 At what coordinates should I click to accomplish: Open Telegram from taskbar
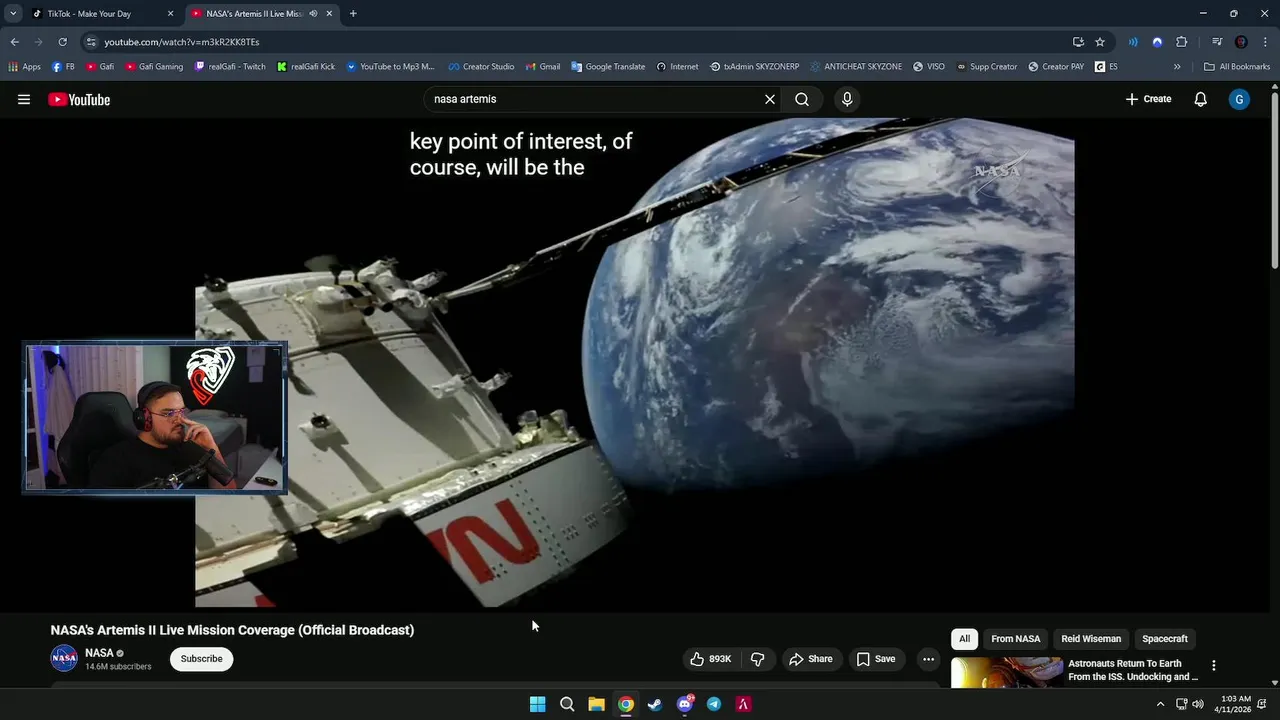[x=714, y=704]
